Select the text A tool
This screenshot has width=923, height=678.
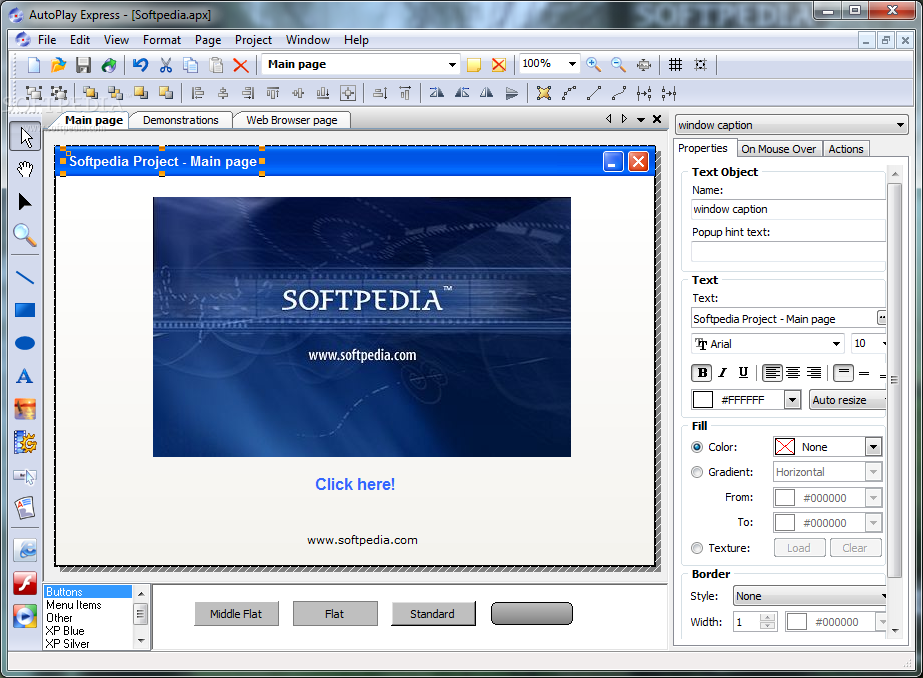[25, 376]
